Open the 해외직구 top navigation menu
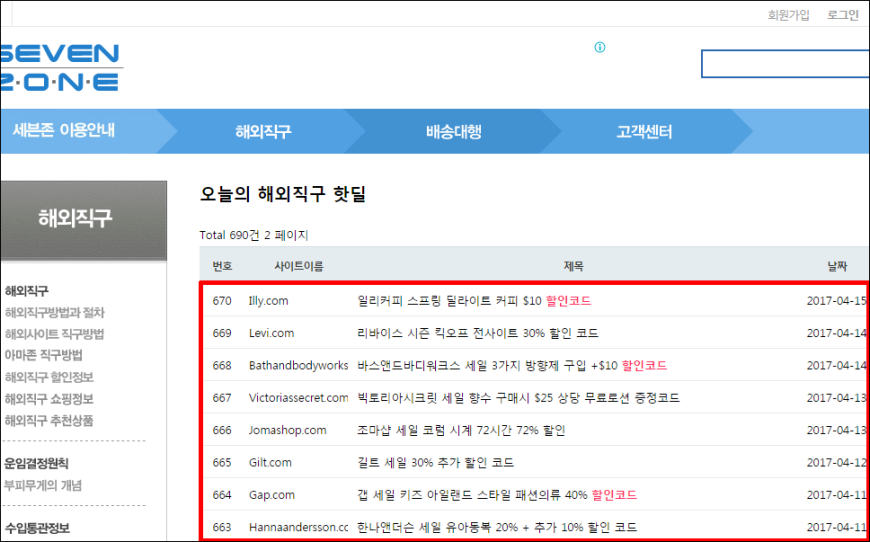870x542 pixels. (264, 132)
